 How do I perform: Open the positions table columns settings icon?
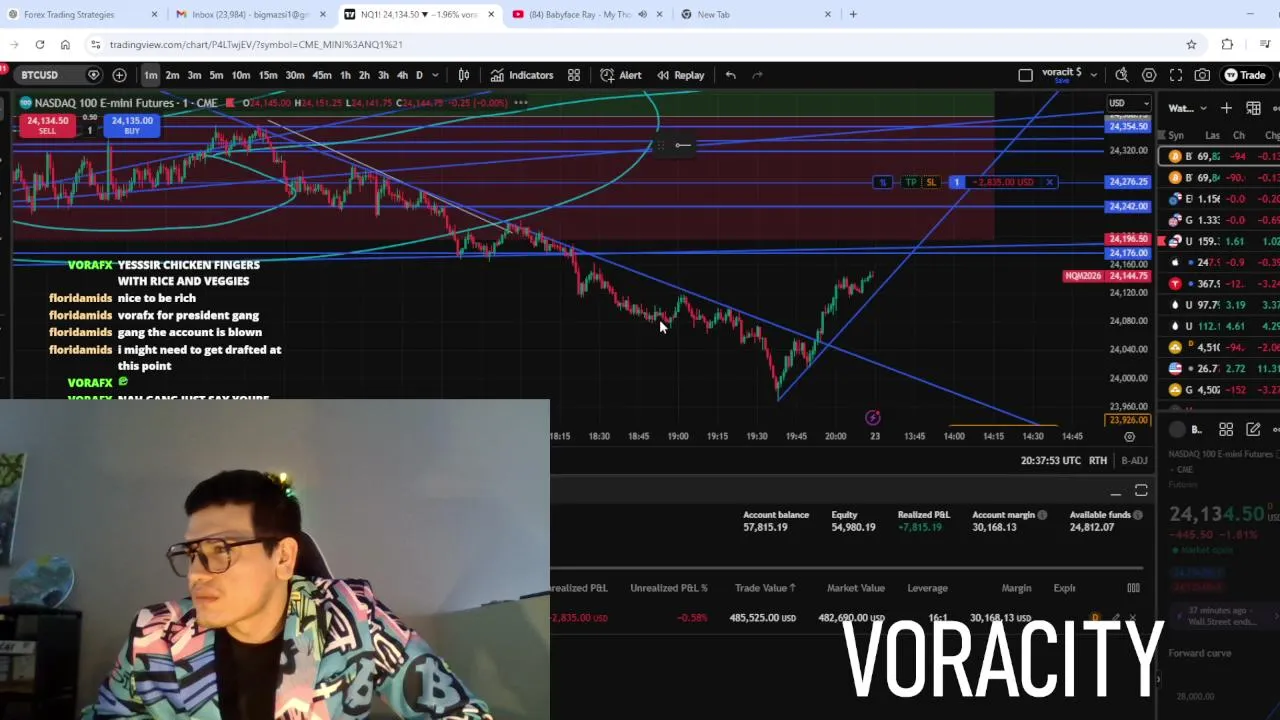click(x=1133, y=588)
